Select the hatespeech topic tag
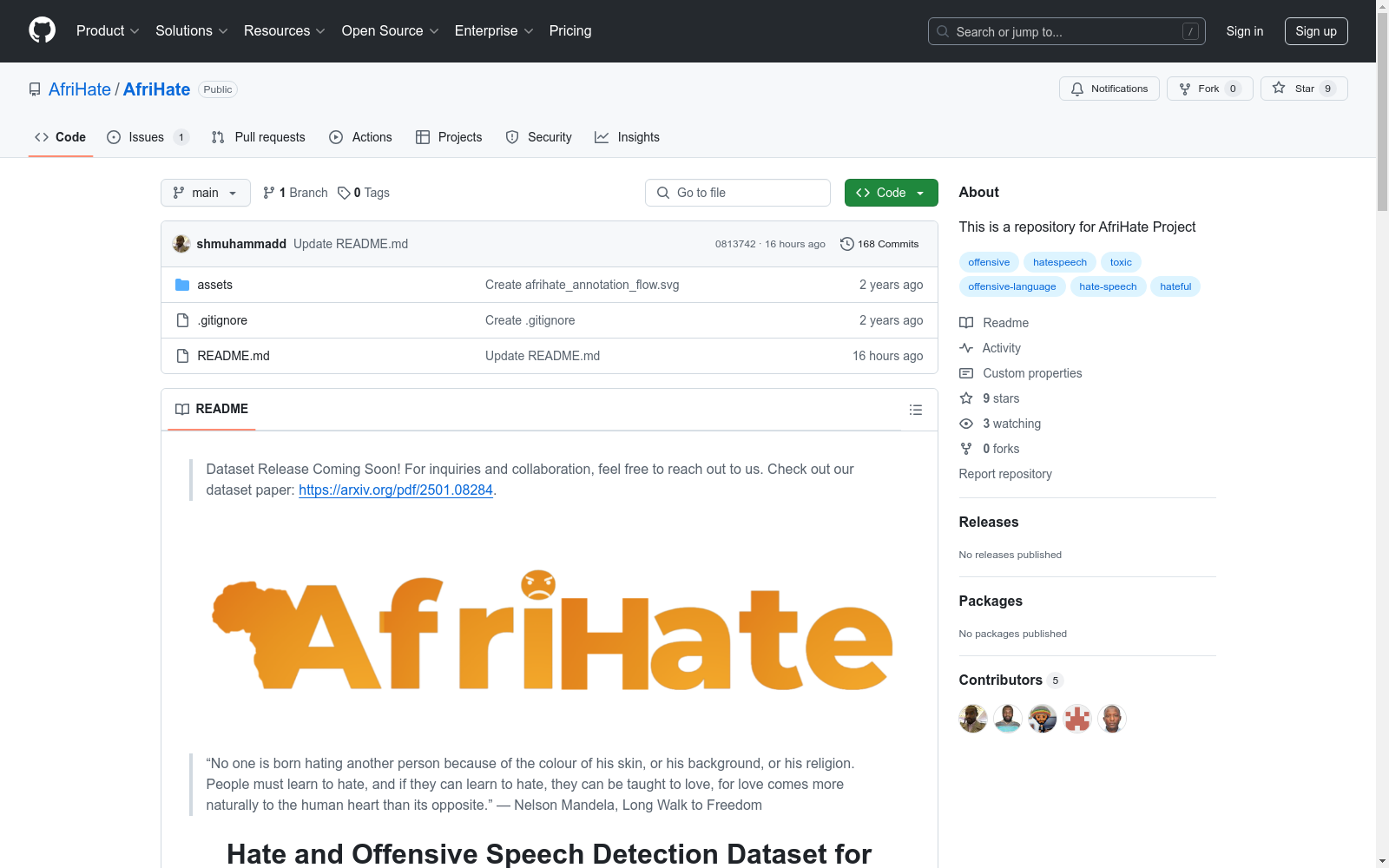The height and width of the screenshot is (868, 1389). 1060,262
